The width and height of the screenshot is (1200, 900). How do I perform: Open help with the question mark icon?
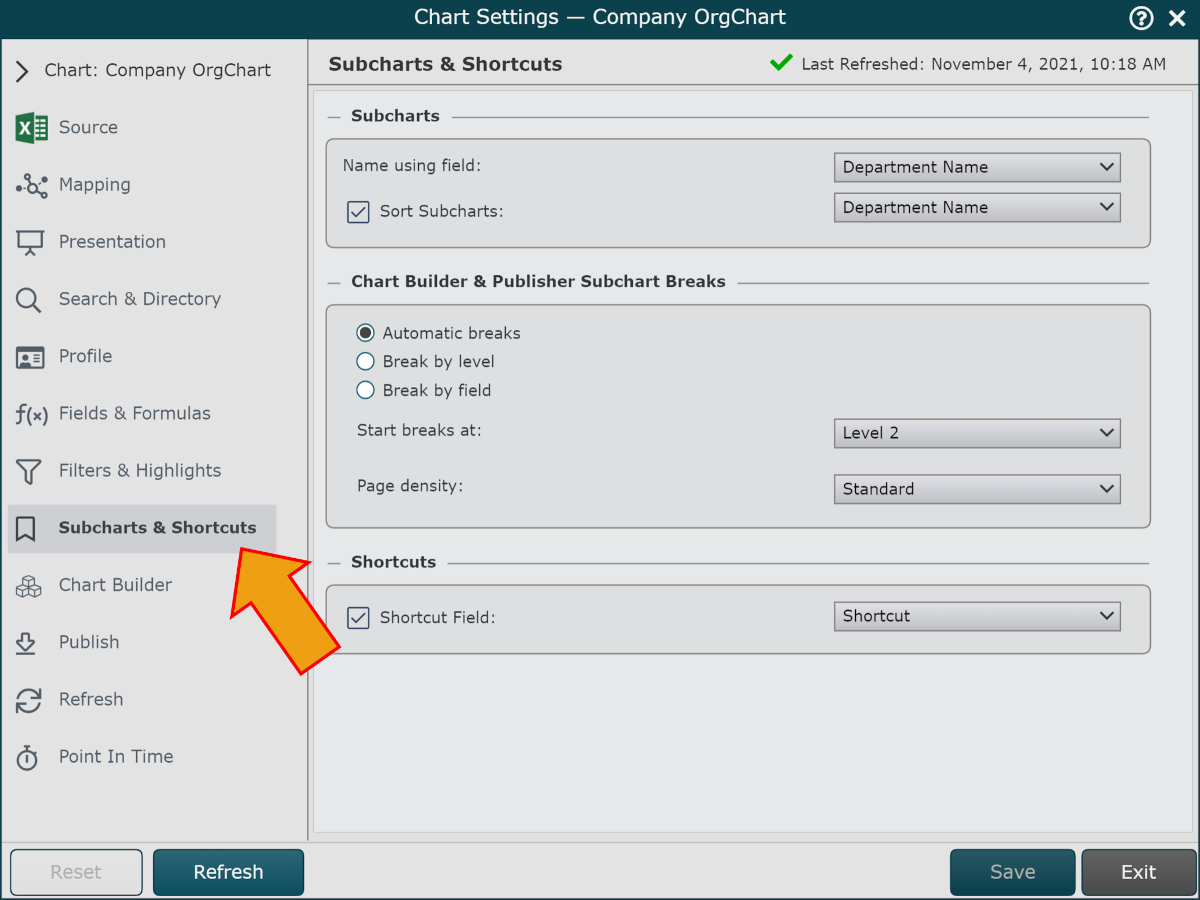[1140, 18]
